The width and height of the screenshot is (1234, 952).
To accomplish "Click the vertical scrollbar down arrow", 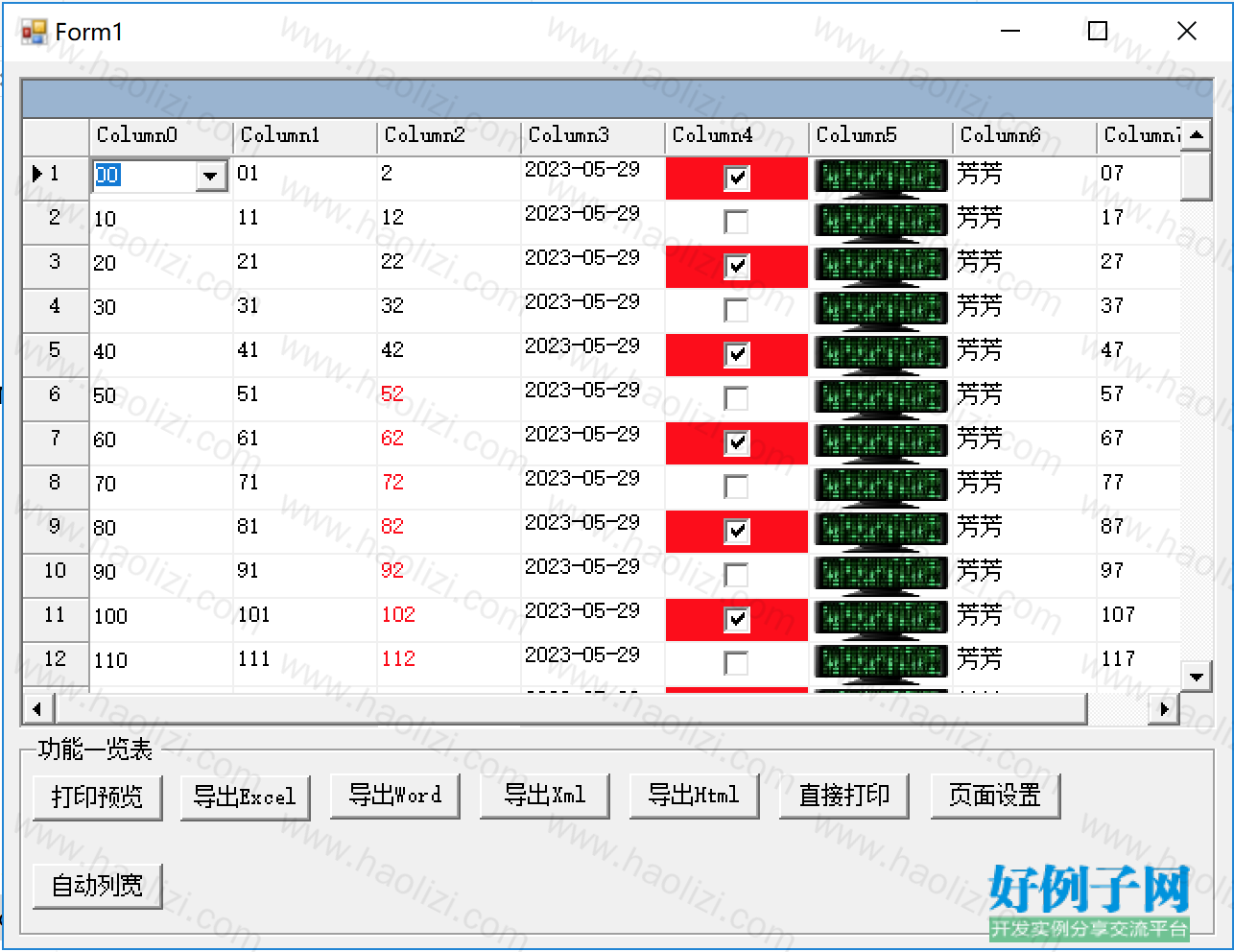I will (x=1197, y=677).
